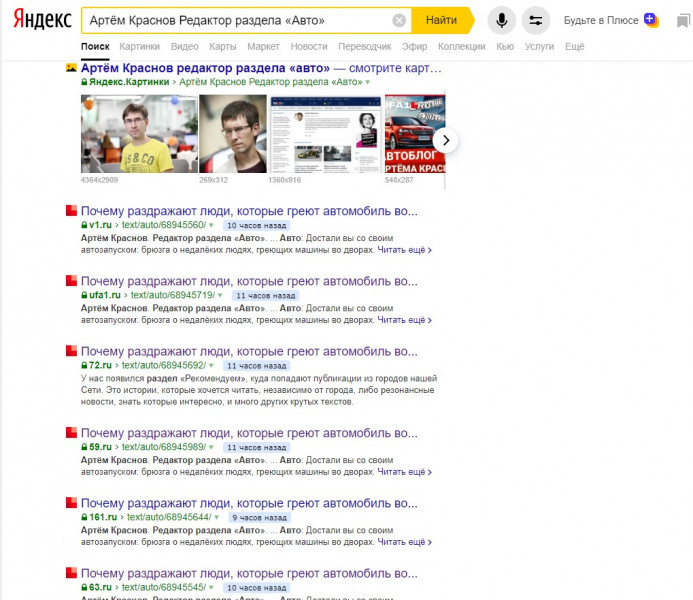
Task: Open the ufa1.ru article title link
Action: pos(249,281)
